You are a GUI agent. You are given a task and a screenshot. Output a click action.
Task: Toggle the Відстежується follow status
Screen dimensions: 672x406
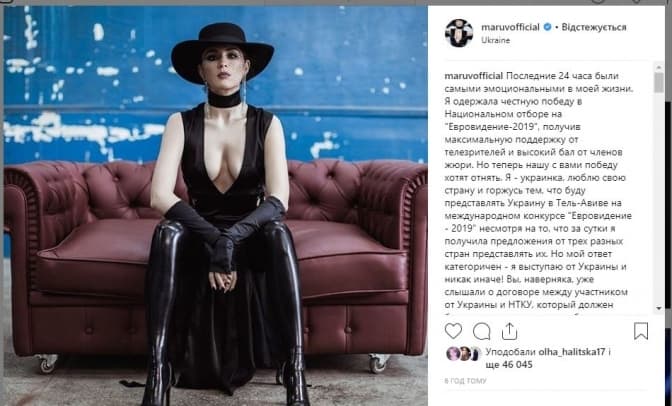click(x=594, y=27)
